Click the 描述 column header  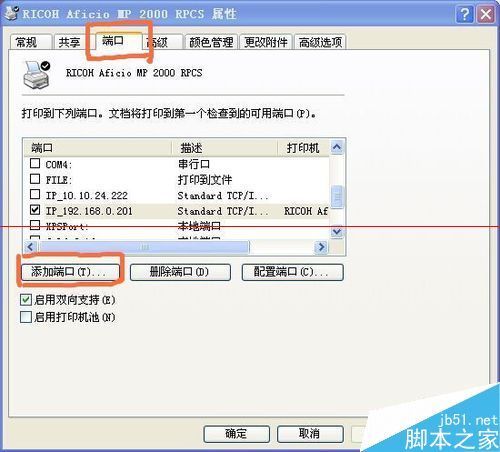pyautogui.click(x=225, y=148)
